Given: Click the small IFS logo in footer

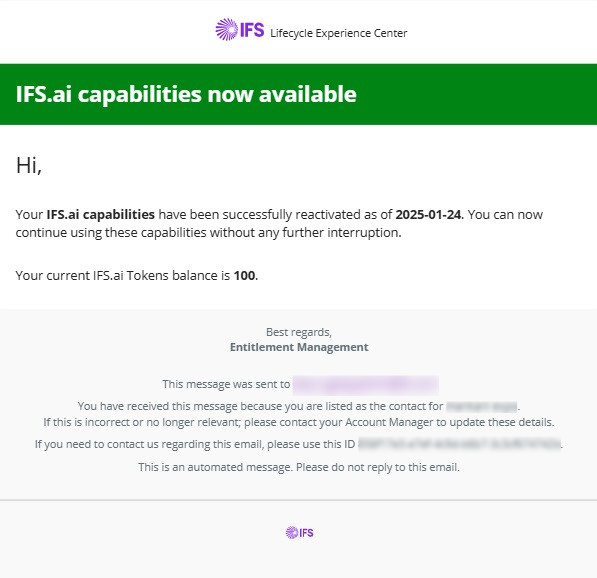Looking at the screenshot, I should pos(299,532).
